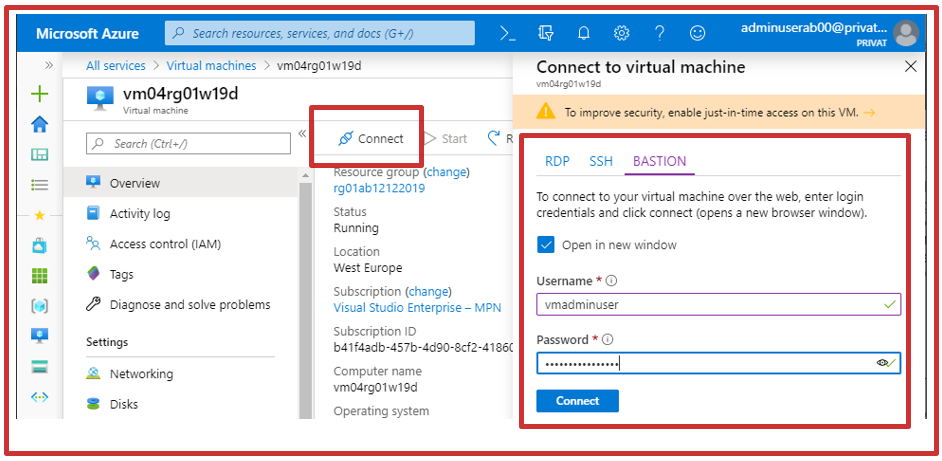This screenshot has height=461, width=942.
Task: Open Visual Studio Enterprise – MPN subscription link
Action: 417,308
